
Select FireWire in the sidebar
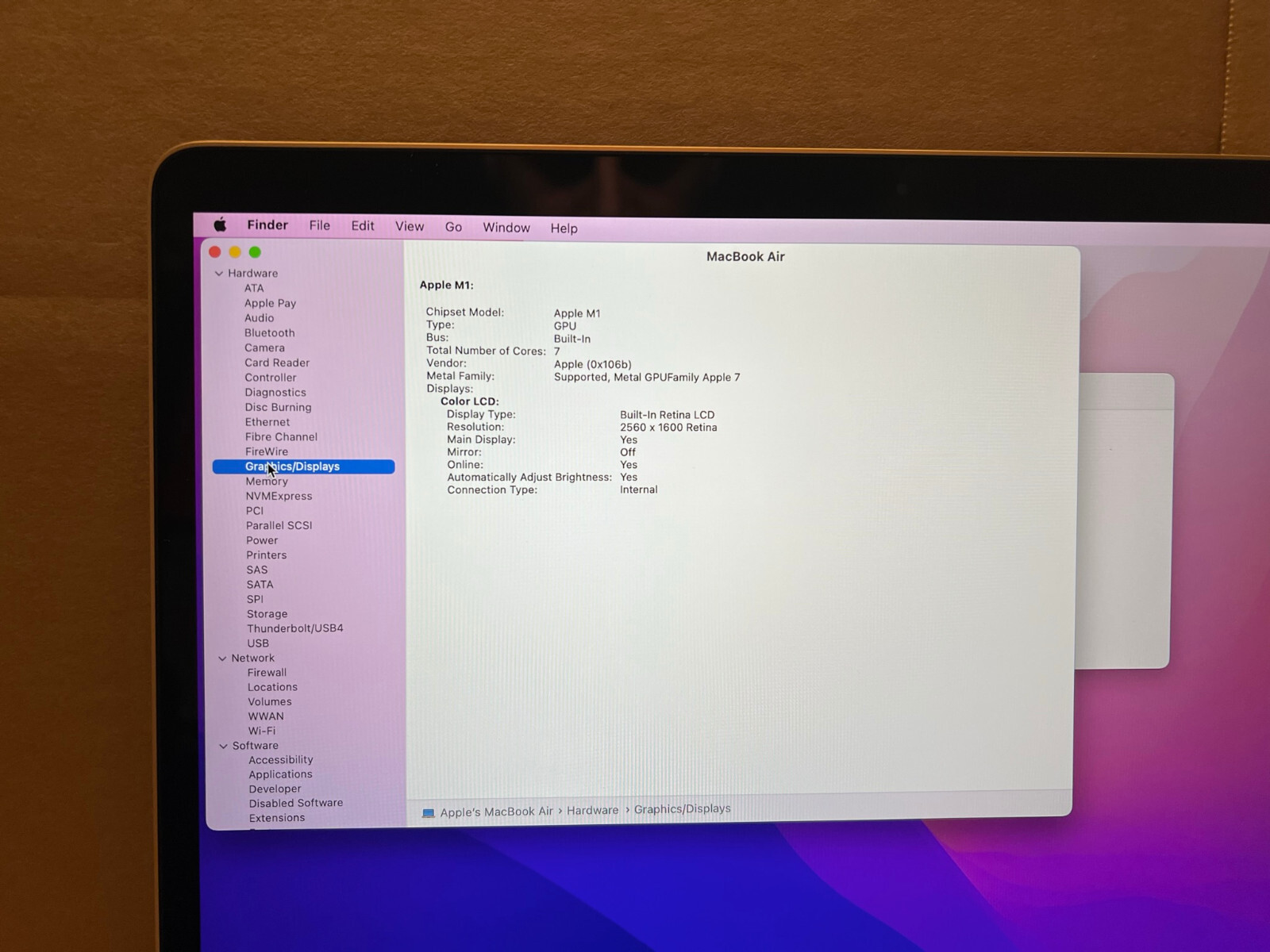267,451
